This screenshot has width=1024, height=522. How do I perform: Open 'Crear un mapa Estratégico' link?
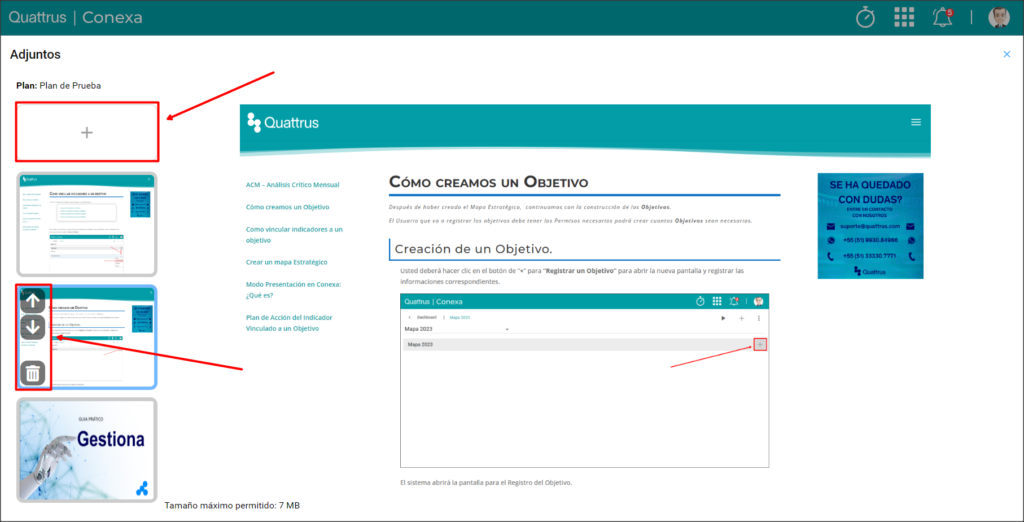tap(287, 262)
